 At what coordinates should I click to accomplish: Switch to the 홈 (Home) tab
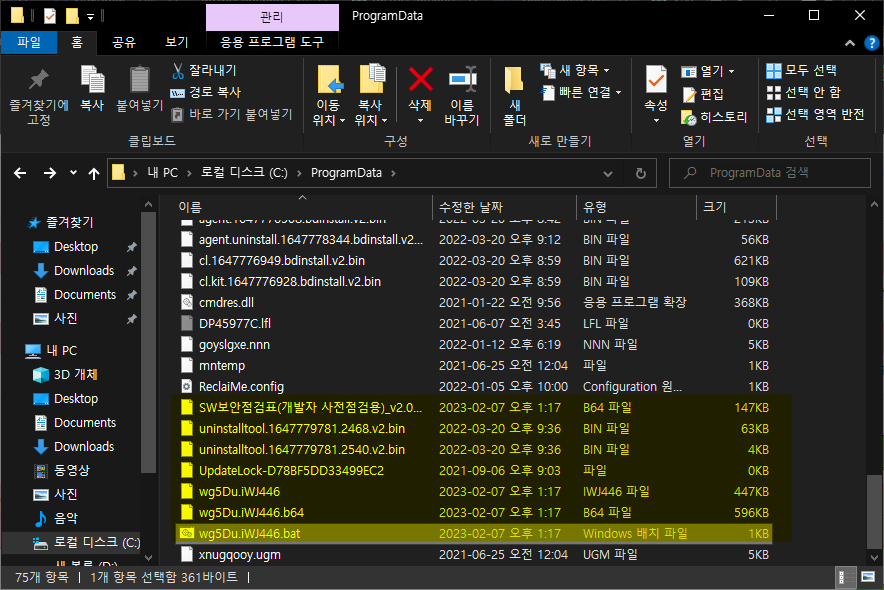(77, 42)
